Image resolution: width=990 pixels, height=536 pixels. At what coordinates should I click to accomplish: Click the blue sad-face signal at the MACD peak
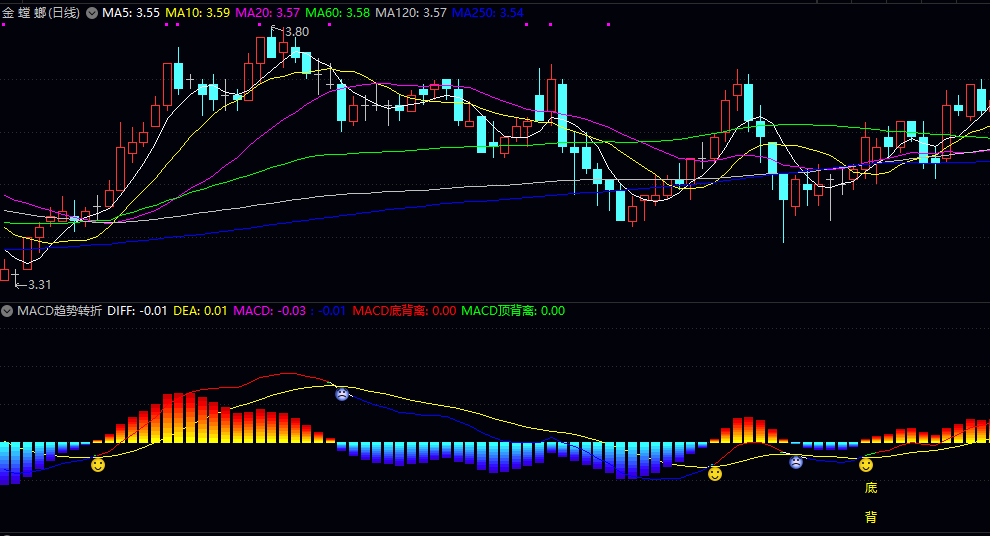(342, 394)
